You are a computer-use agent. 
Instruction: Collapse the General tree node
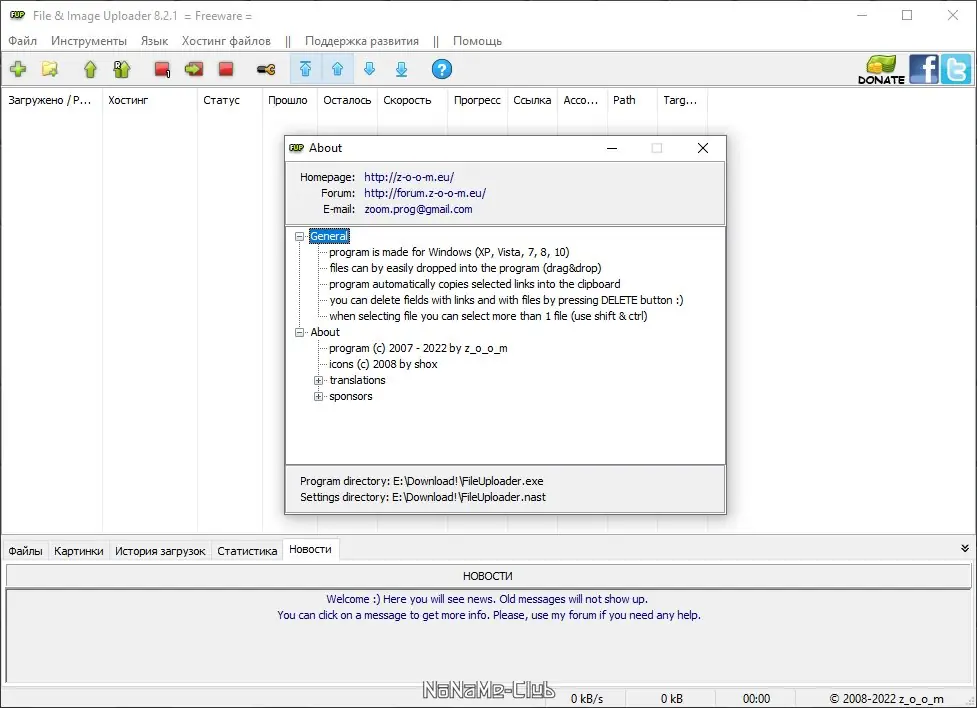tap(300, 236)
